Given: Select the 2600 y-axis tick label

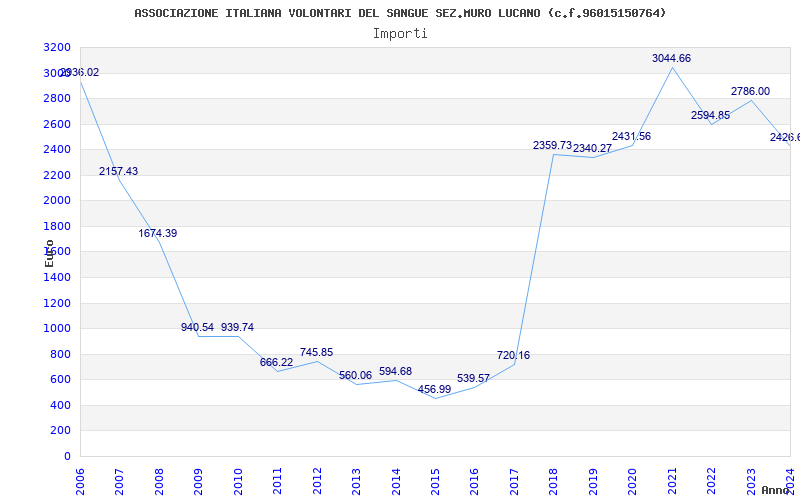Looking at the screenshot, I should (57, 124).
